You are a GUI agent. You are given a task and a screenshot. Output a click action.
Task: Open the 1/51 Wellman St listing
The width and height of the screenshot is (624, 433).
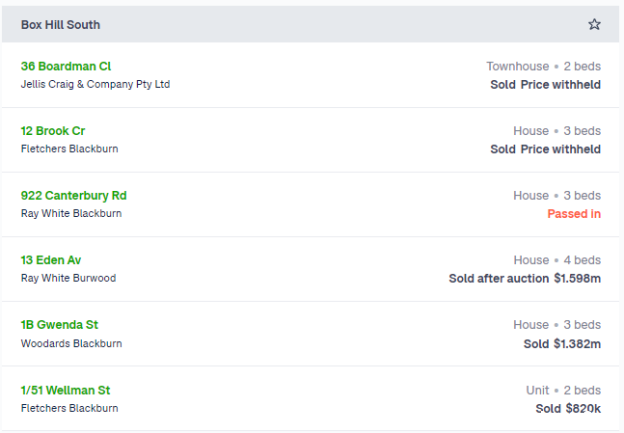point(65,390)
